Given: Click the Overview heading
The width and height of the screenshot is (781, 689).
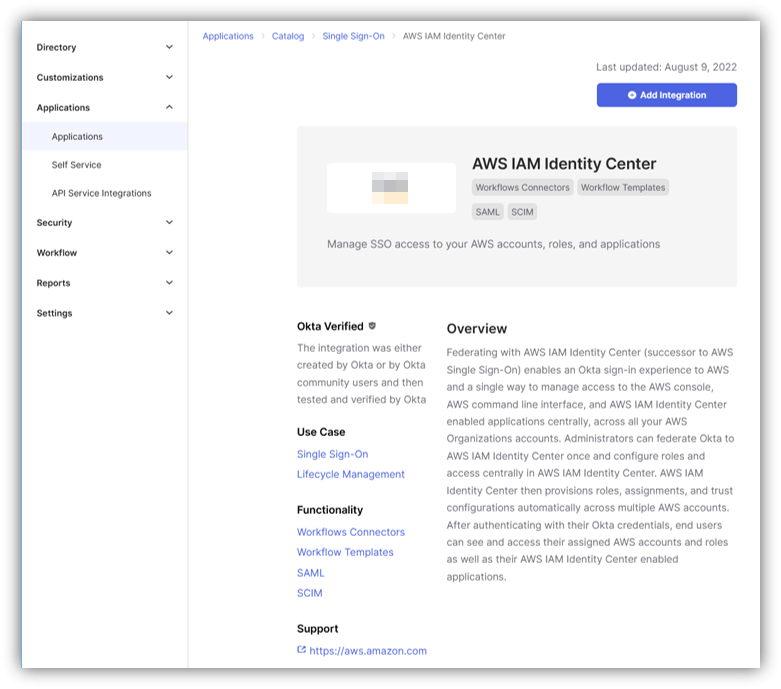Looking at the screenshot, I should click(x=477, y=329).
